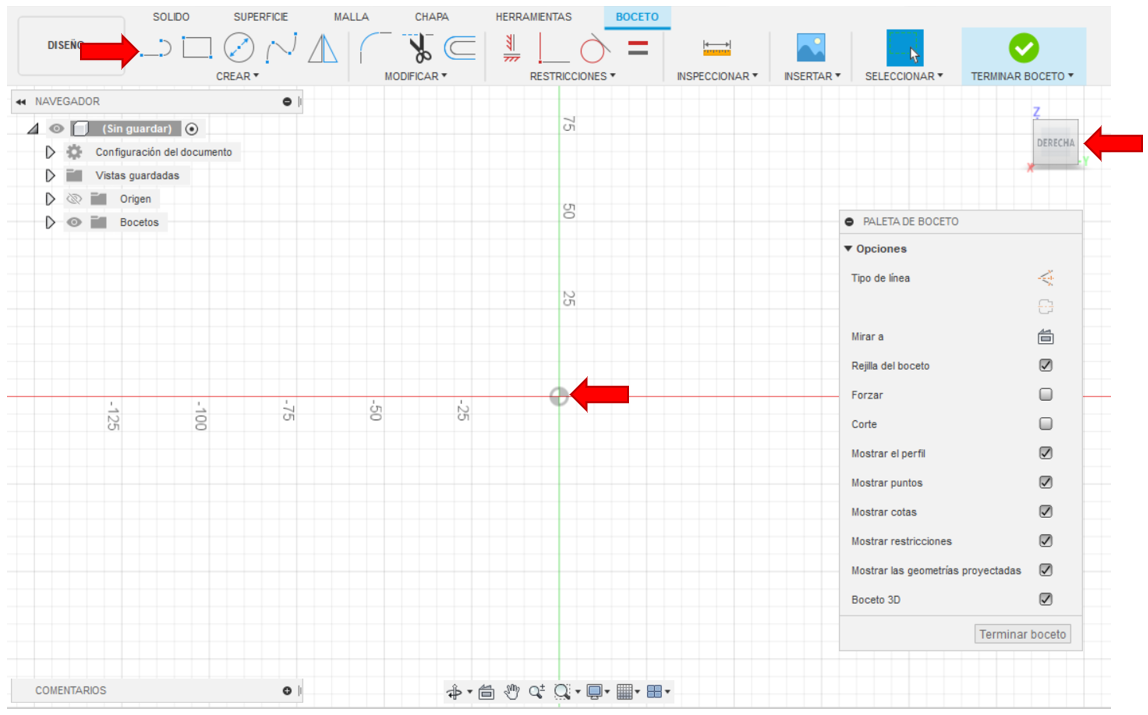Expand the Origen tree node
The image size is (1148, 715).
(x=50, y=199)
